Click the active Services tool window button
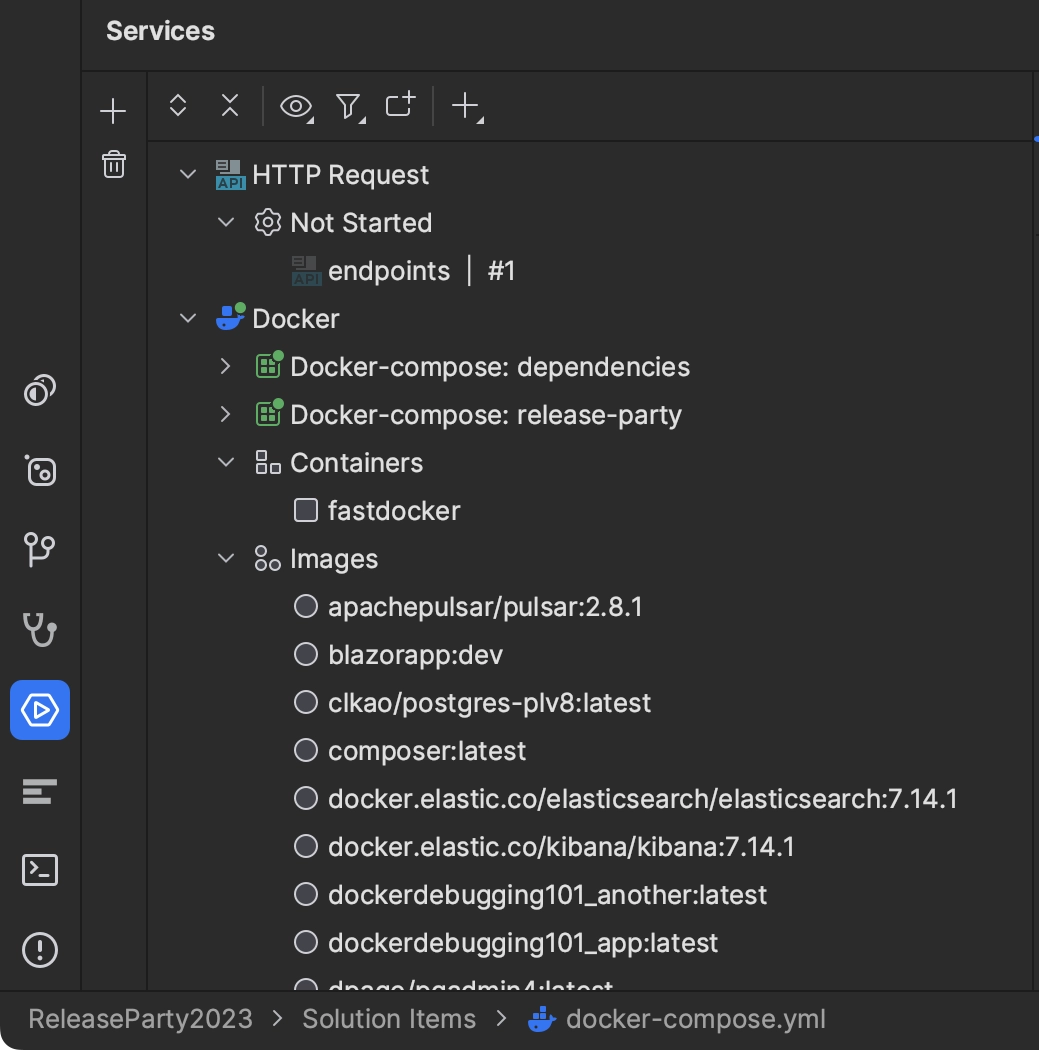1039x1050 pixels. click(39, 710)
